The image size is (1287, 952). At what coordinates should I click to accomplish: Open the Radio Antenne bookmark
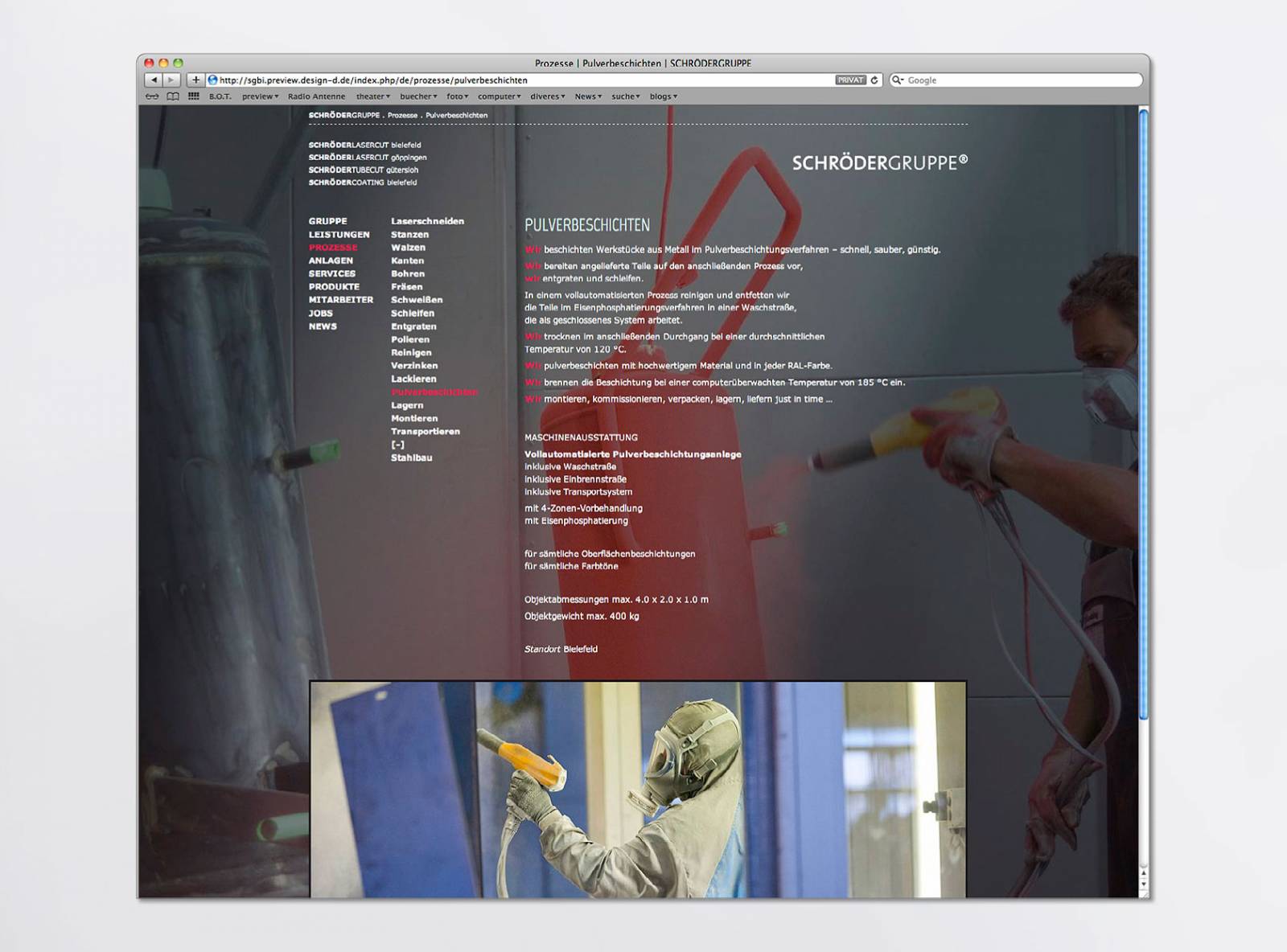[316, 96]
